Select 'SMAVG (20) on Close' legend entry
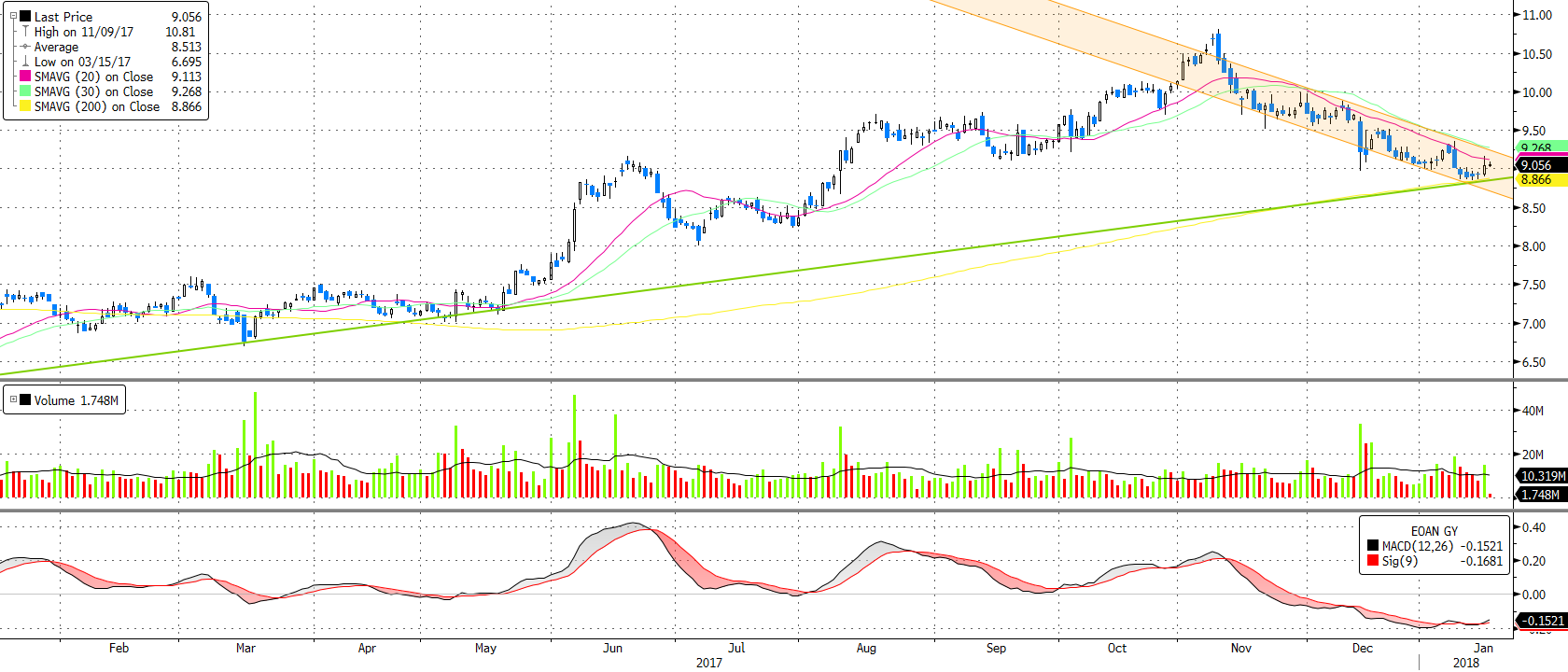The width and height of the screenshot is (1568, 672). pos(94,77)
